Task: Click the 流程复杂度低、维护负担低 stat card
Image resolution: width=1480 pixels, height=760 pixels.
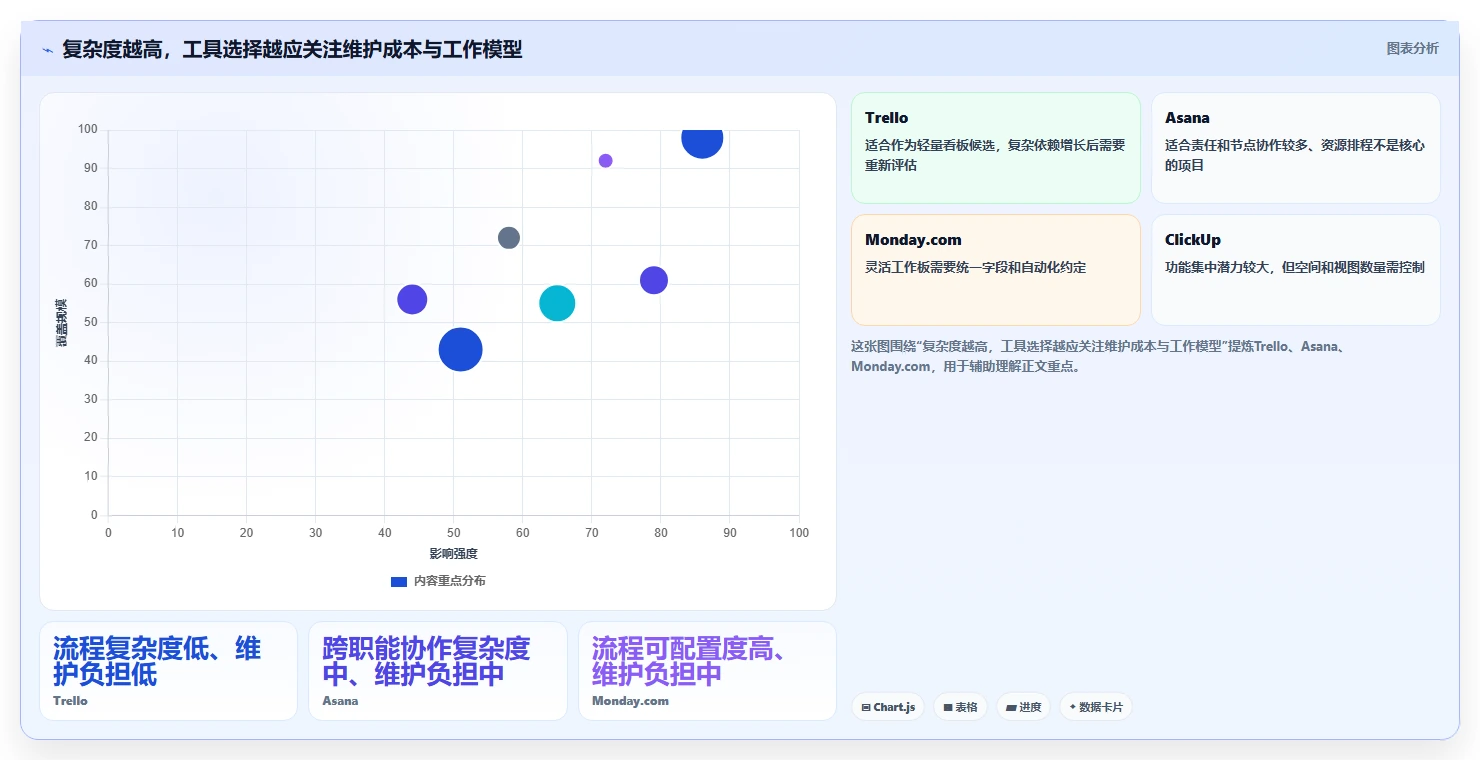Action: click(169, 671)
